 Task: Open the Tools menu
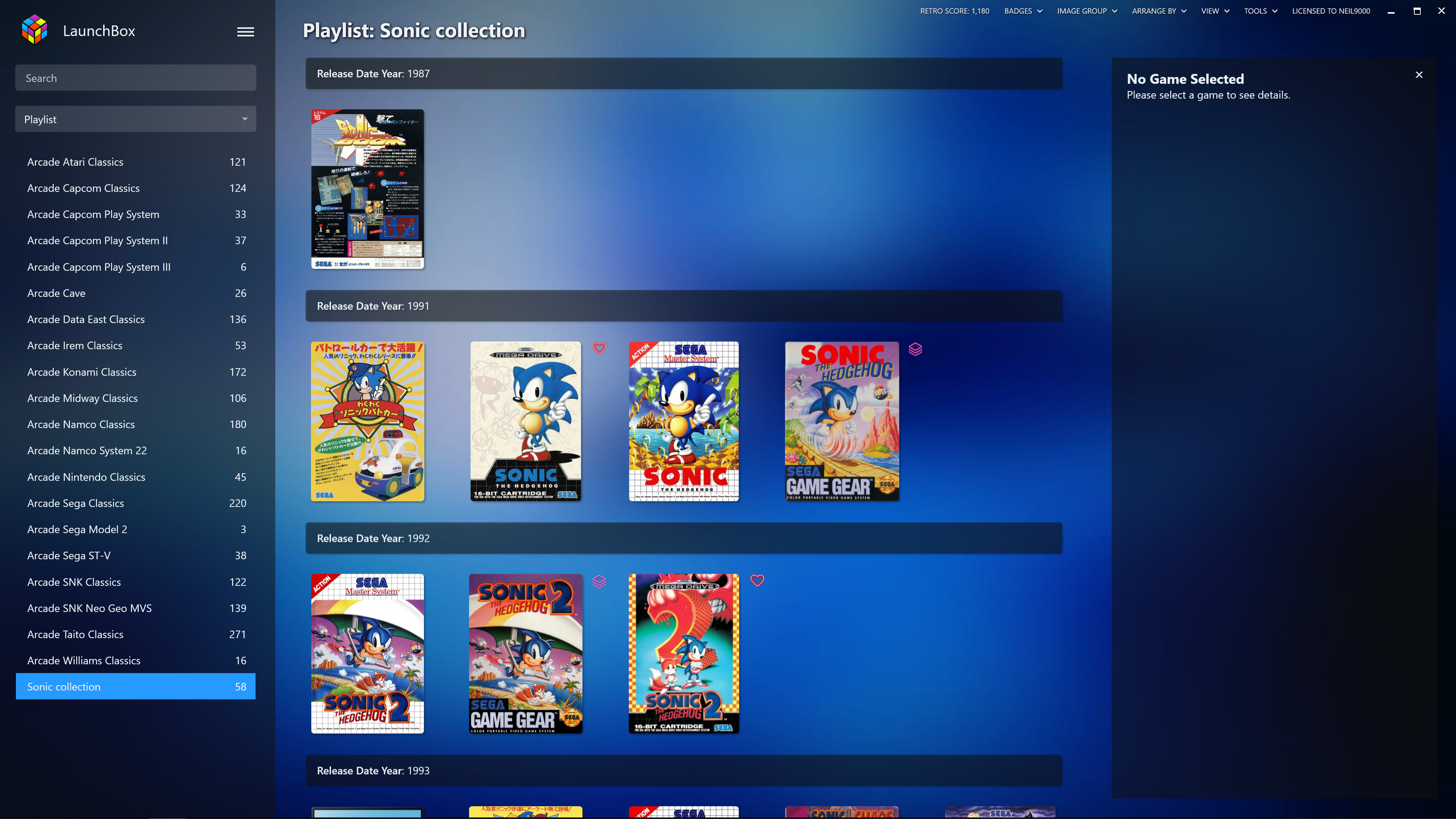[1260, 11]
